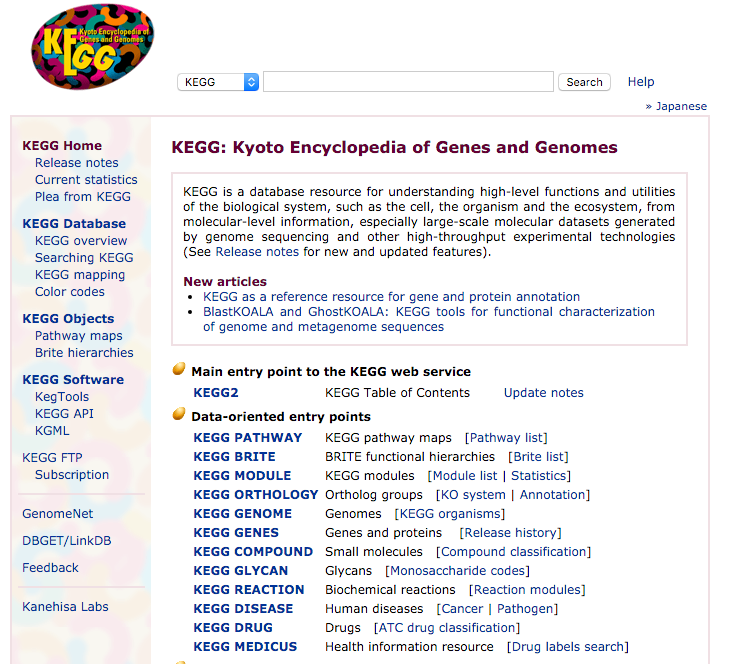The width and height of the screenshot is (732, 664).
Task: Click bullet icon beside Main entry point heading
Action: (179, 369)
